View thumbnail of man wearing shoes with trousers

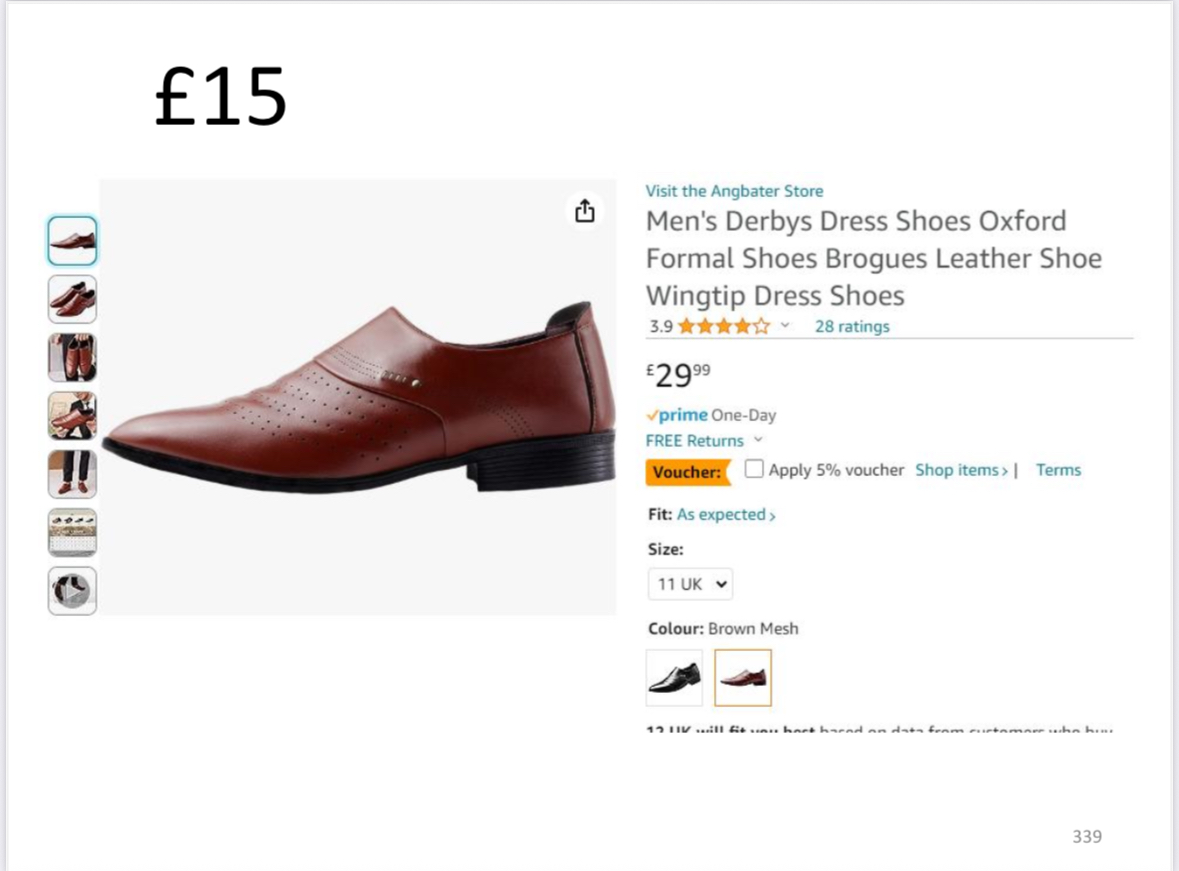[72, 474]
